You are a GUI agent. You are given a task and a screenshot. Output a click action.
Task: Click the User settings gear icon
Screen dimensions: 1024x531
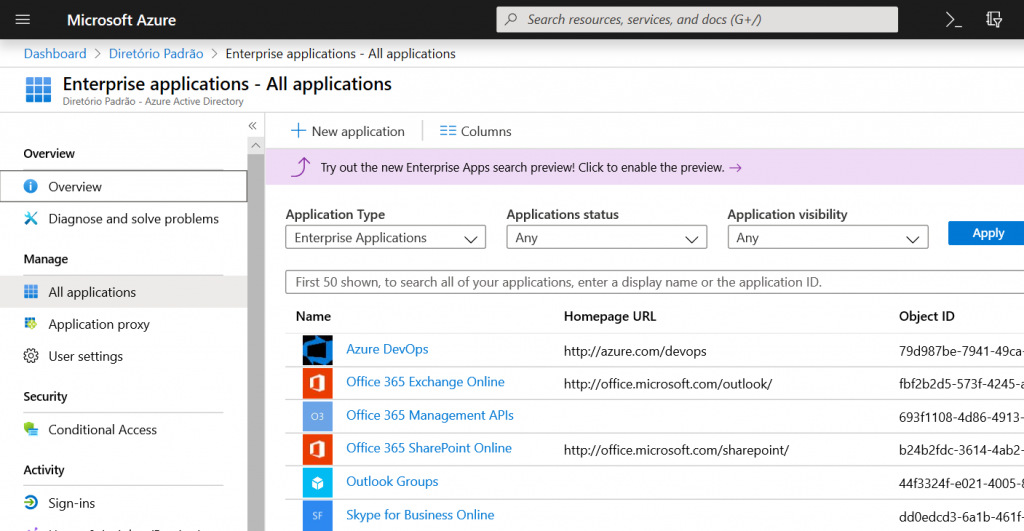click(x=31, y=356)
